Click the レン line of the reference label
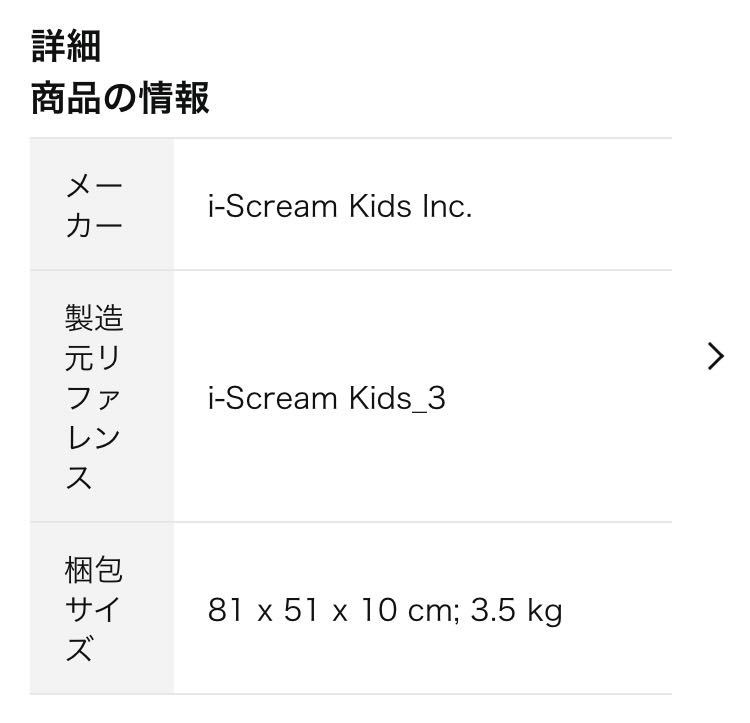Screen dimensions: 750x723 tap(95, 437)
